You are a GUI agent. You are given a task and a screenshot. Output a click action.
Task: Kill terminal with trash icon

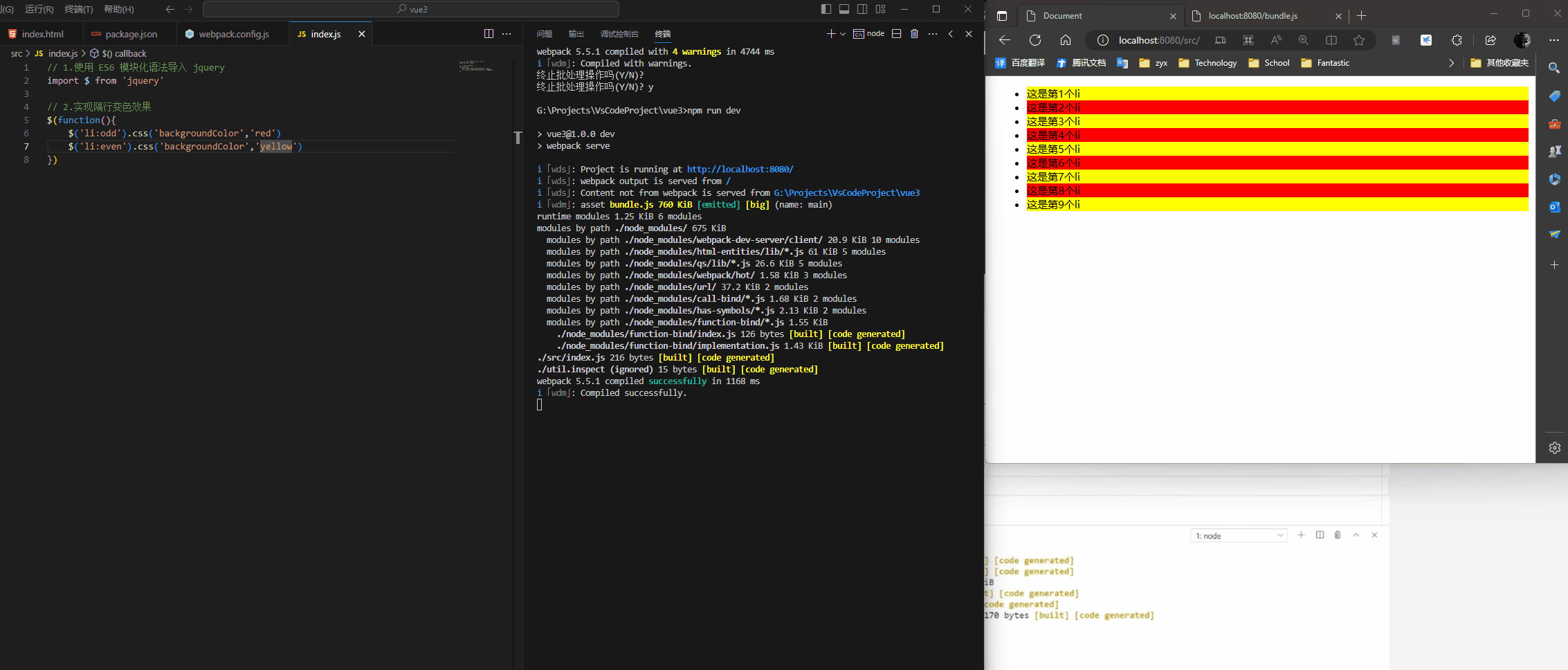(914, 34)
